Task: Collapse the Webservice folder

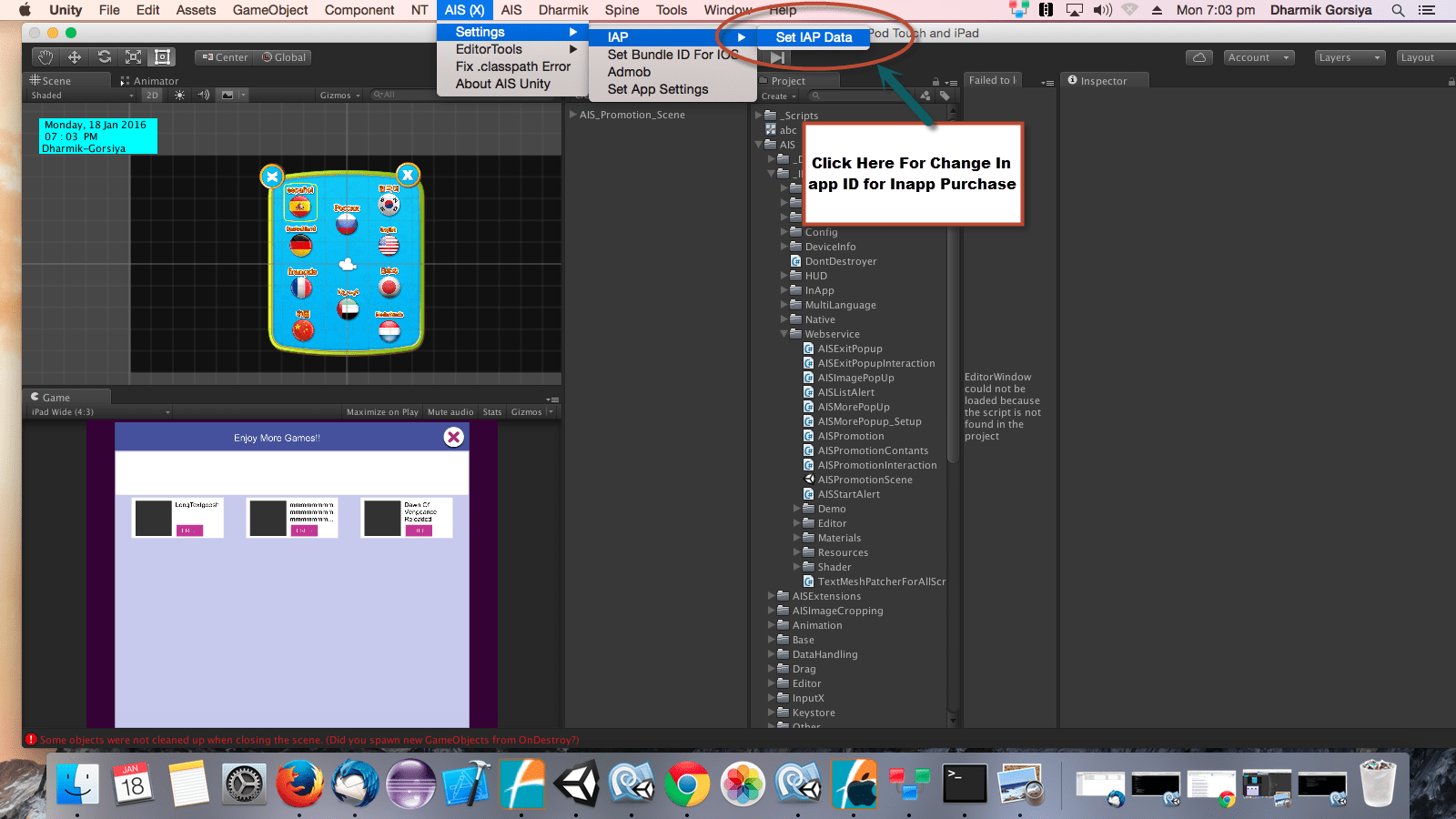Action: tap(784, 334)
